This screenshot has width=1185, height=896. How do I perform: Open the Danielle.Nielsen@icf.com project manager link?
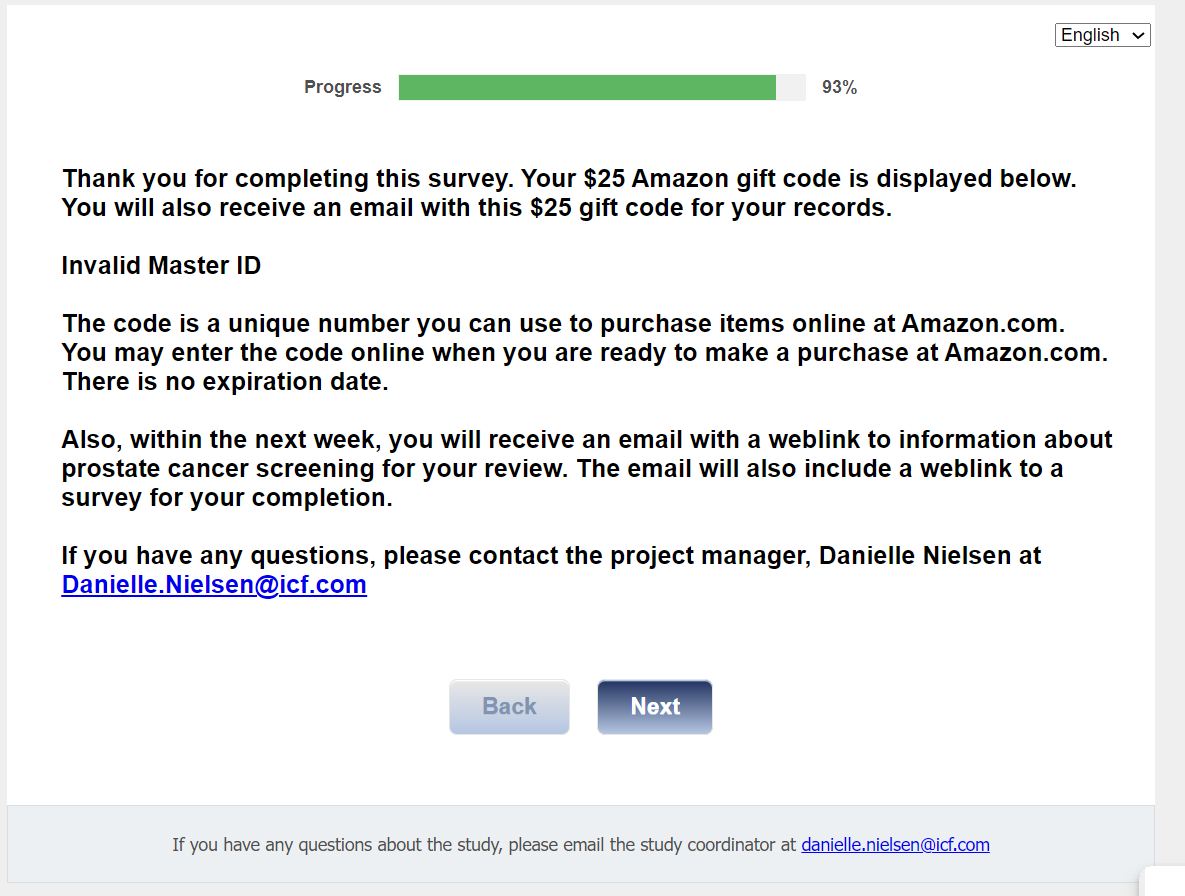point(214,585)
